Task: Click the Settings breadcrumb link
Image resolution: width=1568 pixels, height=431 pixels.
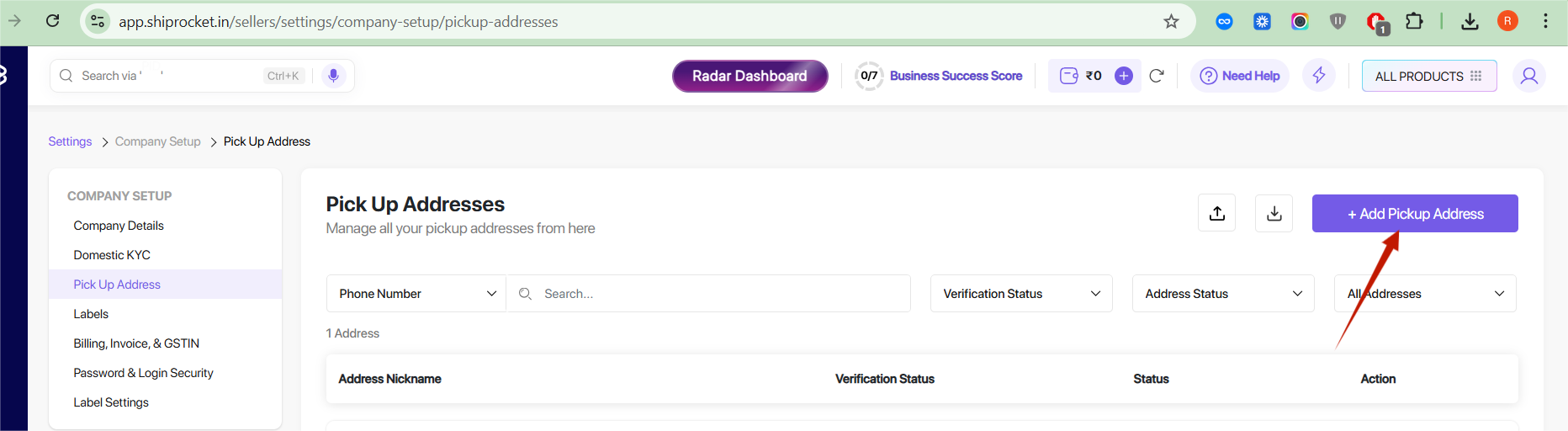Action: pyautogui.click(x=70, y=141)
